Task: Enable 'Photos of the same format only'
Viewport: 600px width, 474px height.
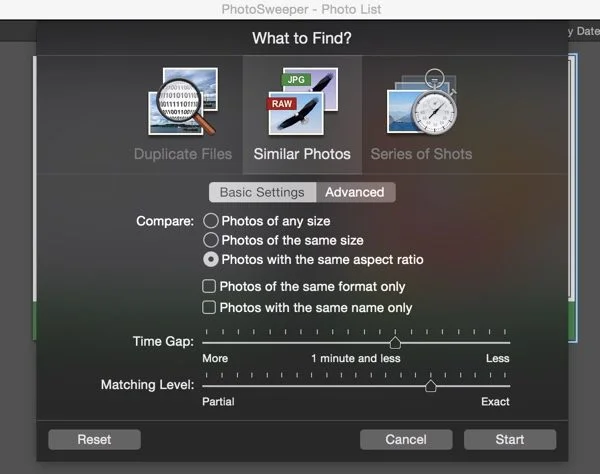Action: (x=209, y=286)
